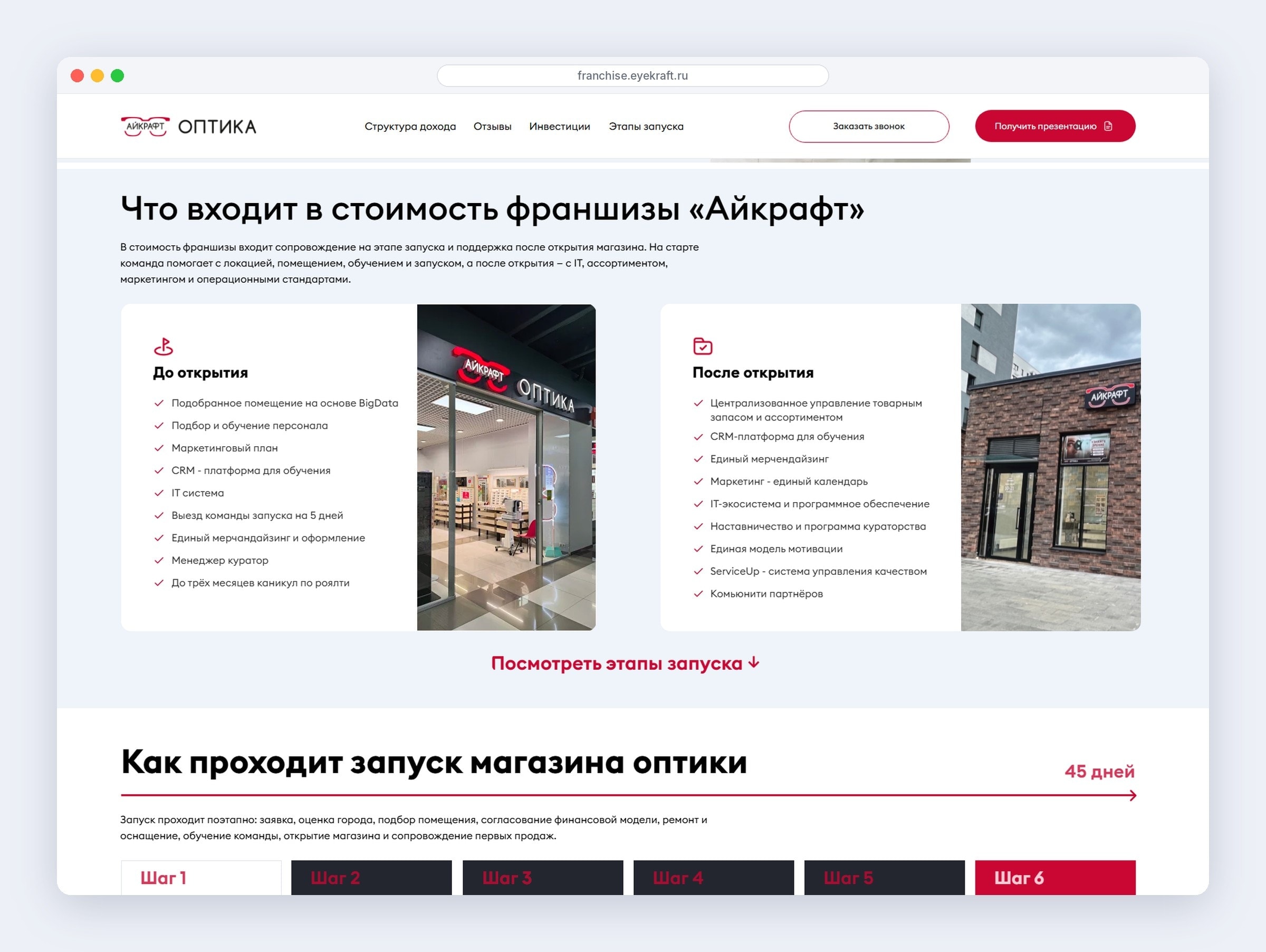Select the Шаг 1 tab
The image size is (1266, 952).
pos(202,878)
